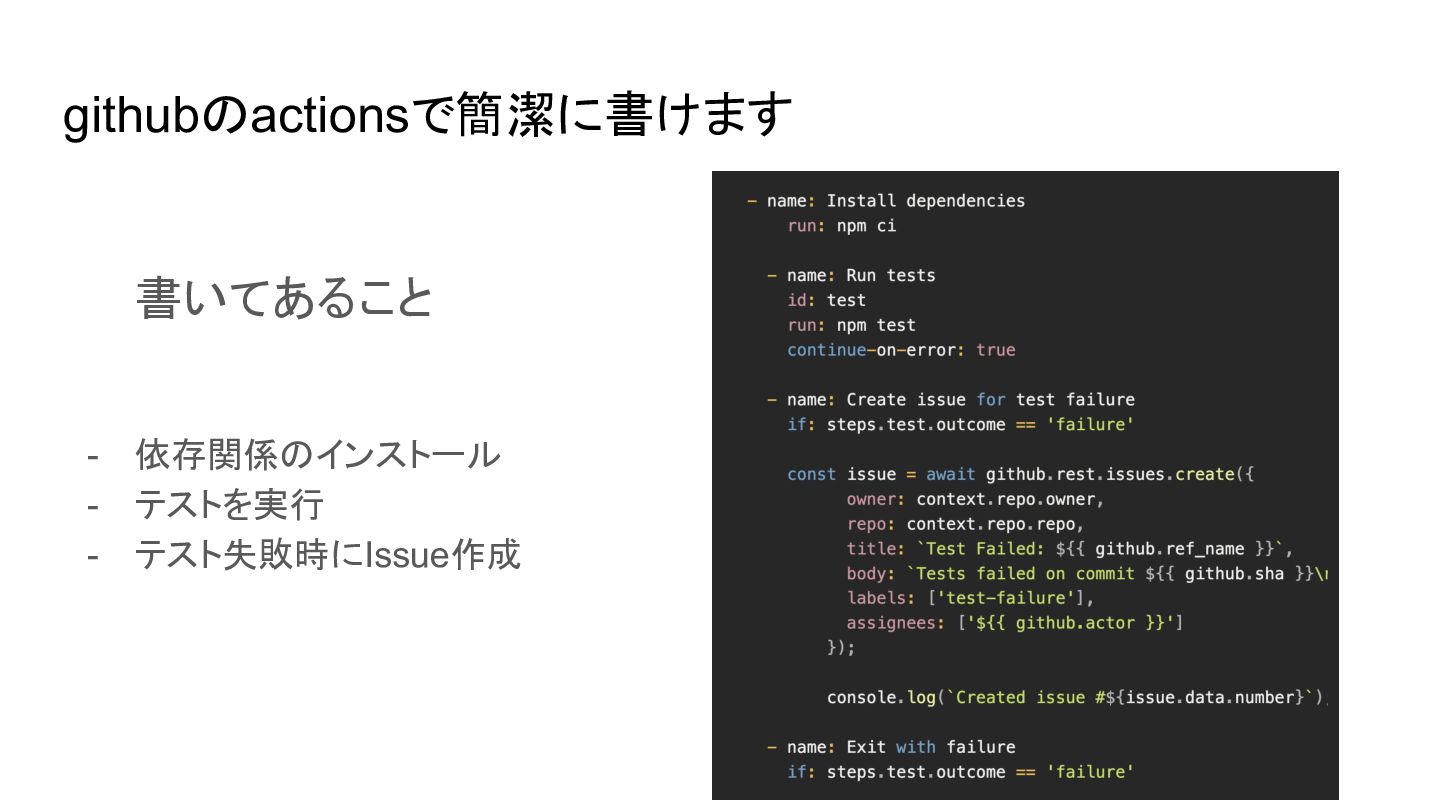The image size is (1440, 810).
Task: Click the テスト失敗時にIssue作成 bullet item
Action: tap(328, 554)
